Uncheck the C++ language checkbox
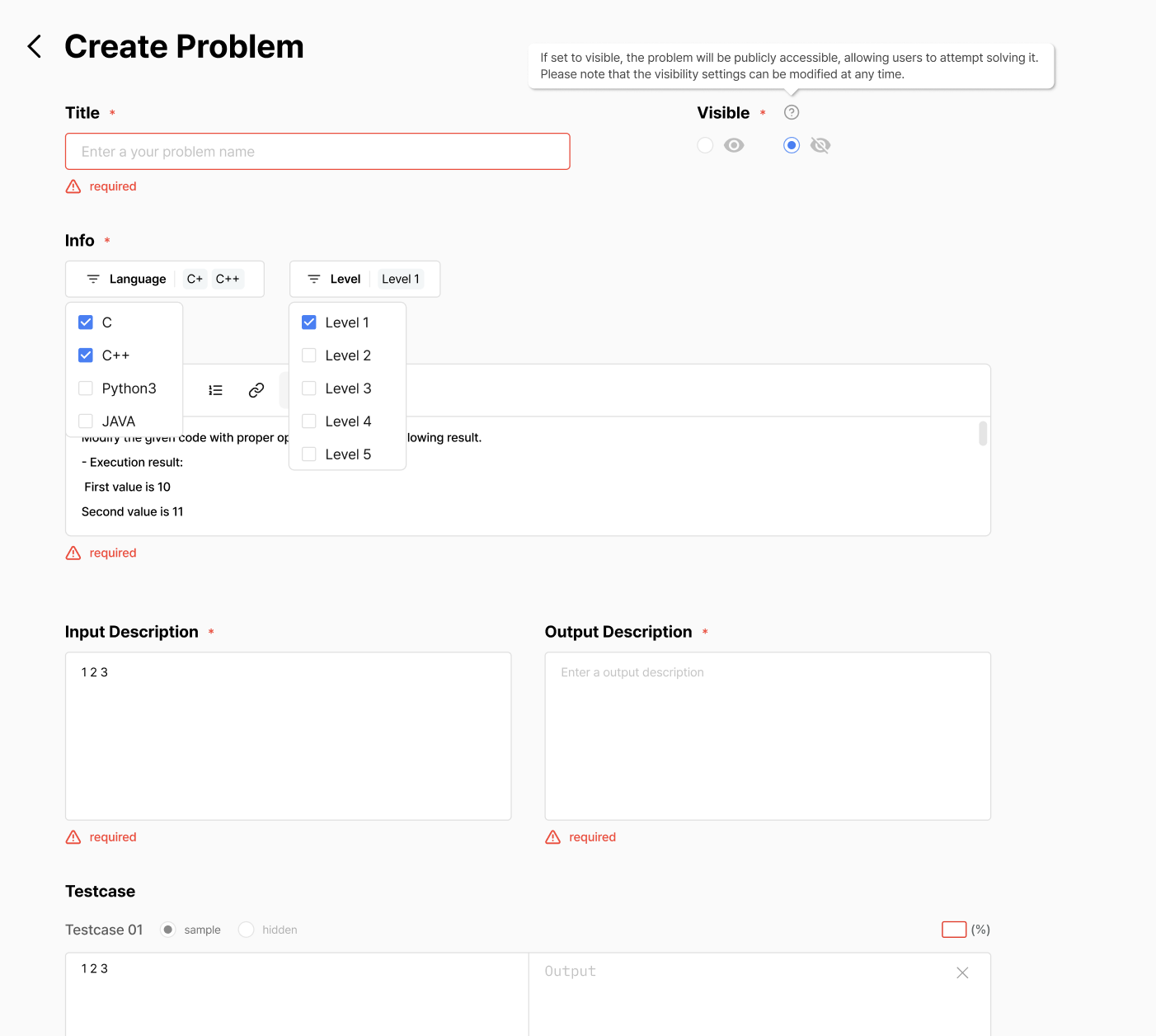The width and height of the screenshot is (1156, 1036). point(86,356)
